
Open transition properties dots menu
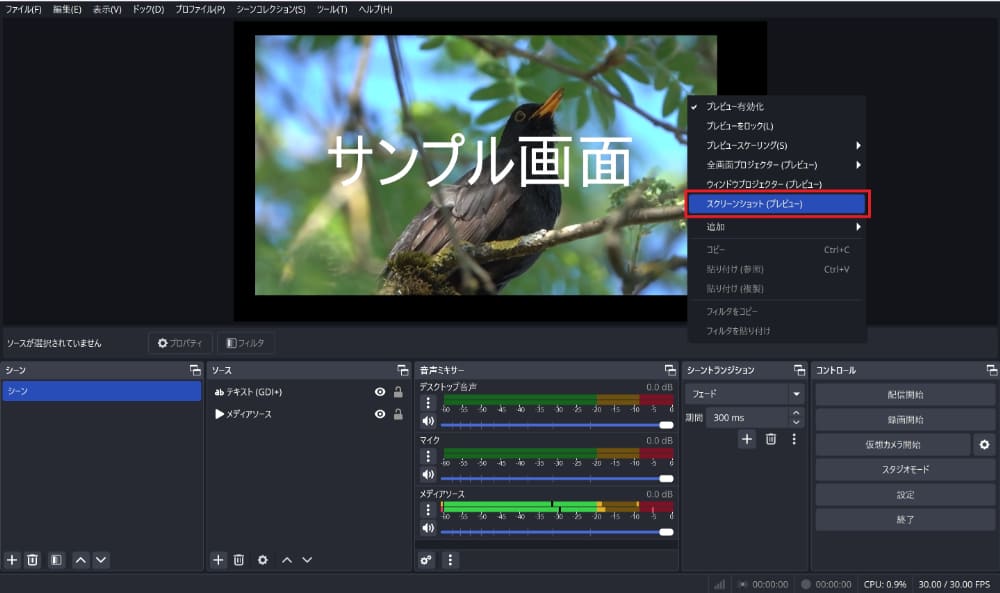click(794, 439)
